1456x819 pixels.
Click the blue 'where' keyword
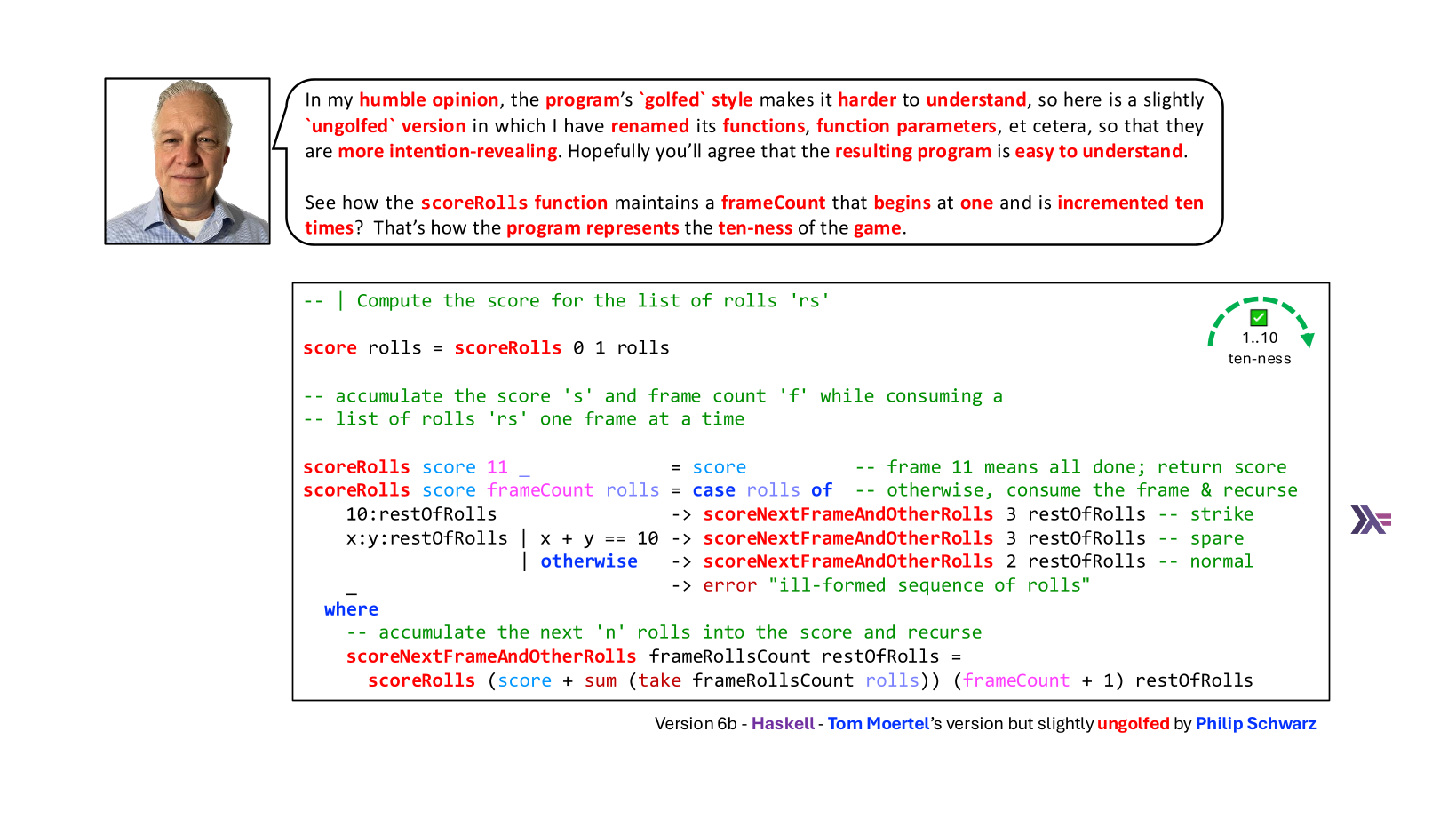[x=351, y=609]
